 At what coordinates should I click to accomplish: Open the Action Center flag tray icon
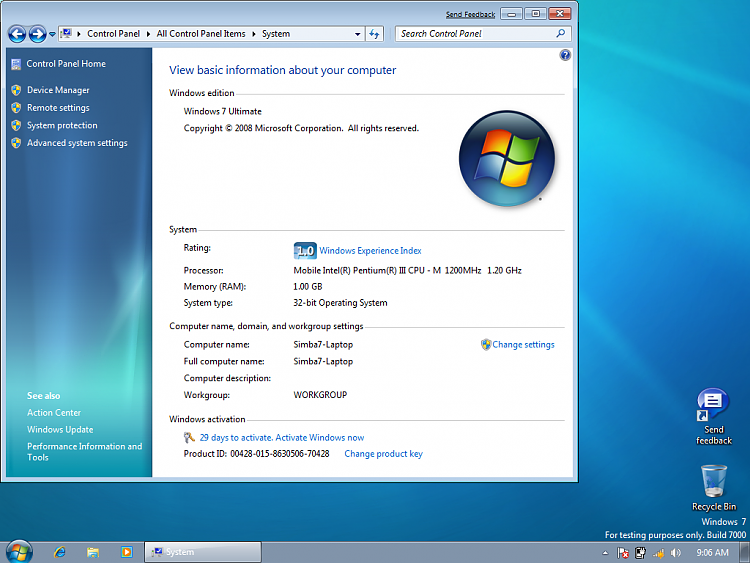click(623, 553)
